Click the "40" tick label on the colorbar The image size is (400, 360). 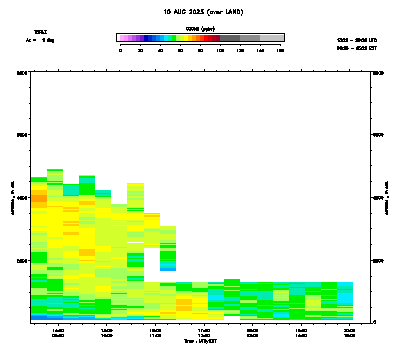click(x=160, y=50)
